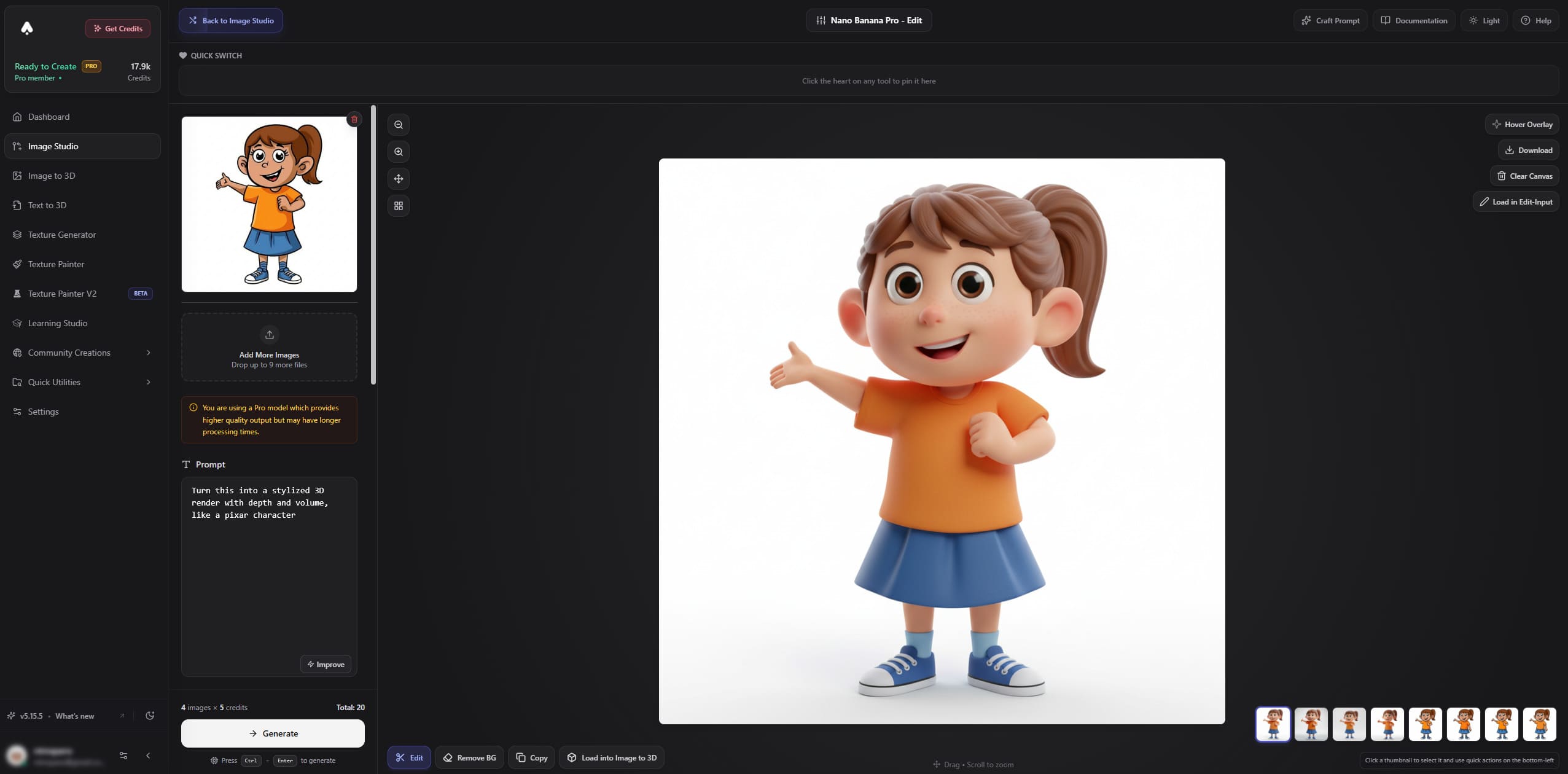Toggle the Hover Overlay option
Screen dimensions: 1568x774
click(x=1521, y=124)
